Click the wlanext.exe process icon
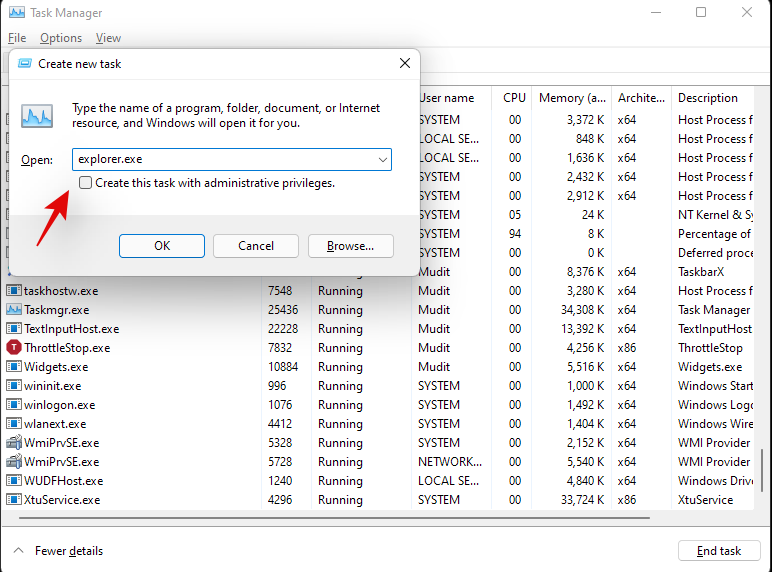Viewport: 772px width, 572px height. (x=14, y=423)
